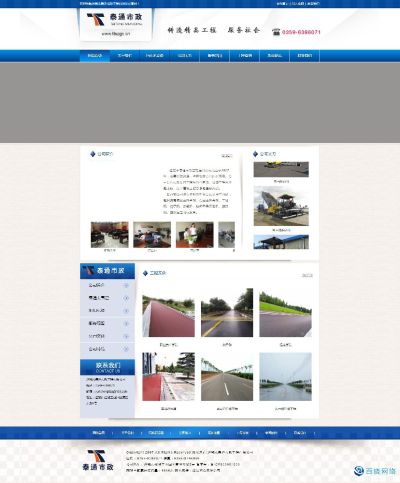Click the diamond icon of the company intro heading
The width and height of the screenshot is (400, 483).
click(x=93, y=154)
